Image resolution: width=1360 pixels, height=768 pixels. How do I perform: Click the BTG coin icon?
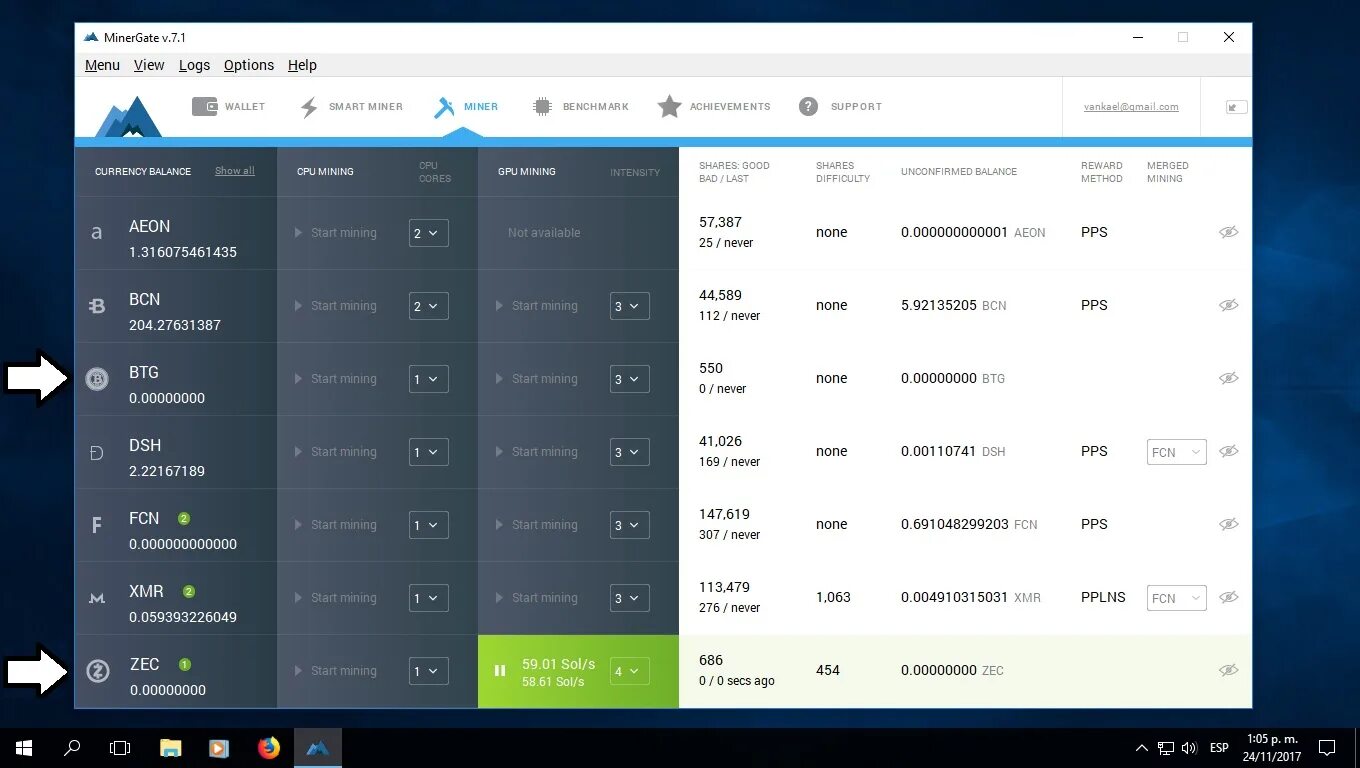pos(97,379)
